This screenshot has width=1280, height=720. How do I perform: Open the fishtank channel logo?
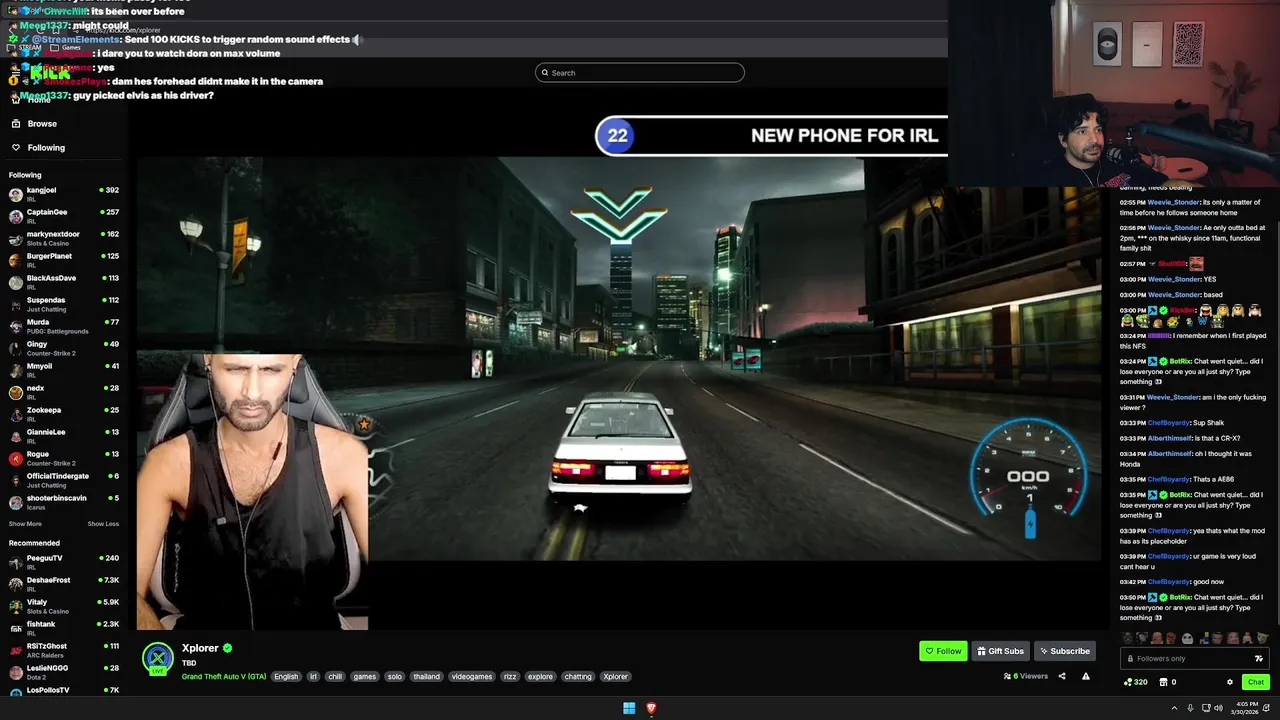pos(16,628)
